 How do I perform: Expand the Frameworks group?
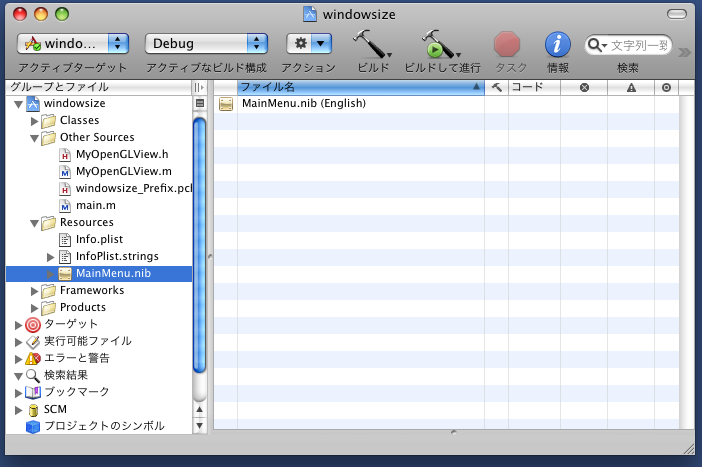(x=35, y=291)
